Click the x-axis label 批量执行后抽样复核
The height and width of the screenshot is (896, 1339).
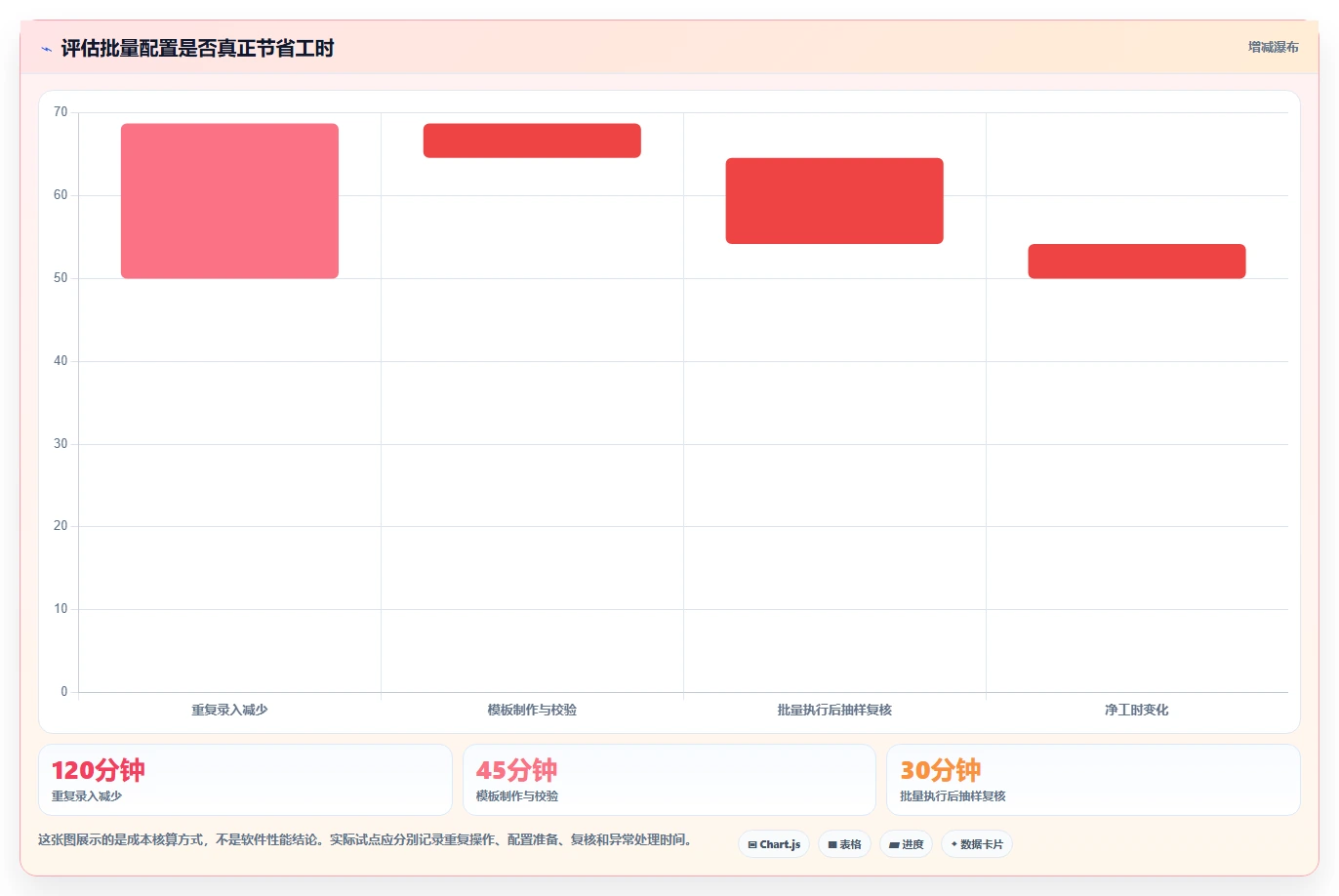pyautogui.click(x=834, y=710)
